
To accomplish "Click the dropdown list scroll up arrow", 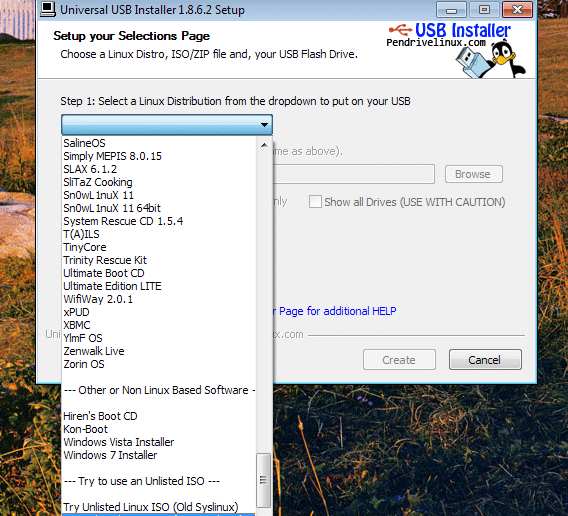I will pos(264,145).
